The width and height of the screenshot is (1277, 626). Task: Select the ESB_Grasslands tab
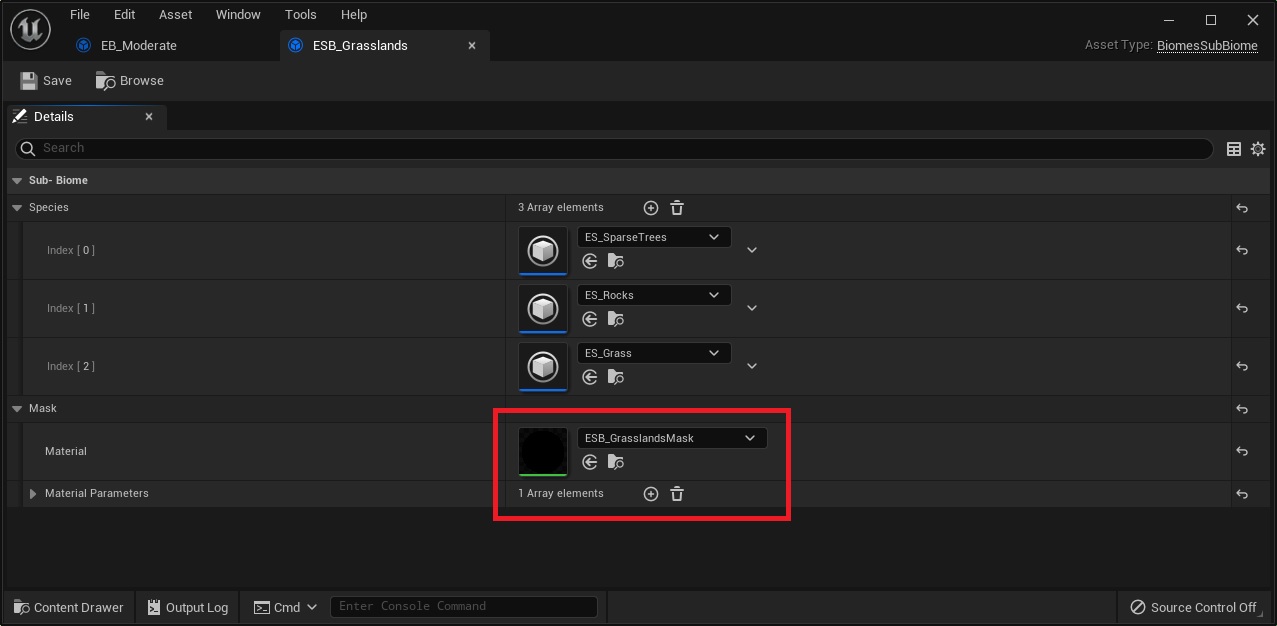[x=360, y=45]
